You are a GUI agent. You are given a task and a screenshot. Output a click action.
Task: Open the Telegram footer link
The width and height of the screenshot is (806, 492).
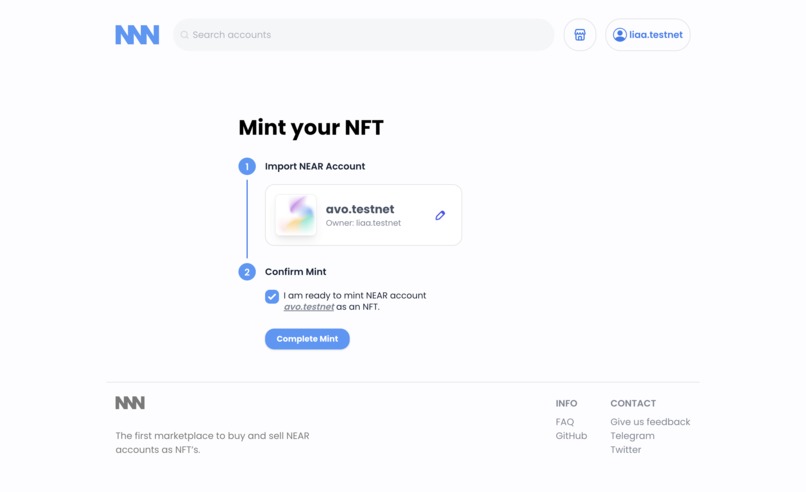(x=632, y=436)
